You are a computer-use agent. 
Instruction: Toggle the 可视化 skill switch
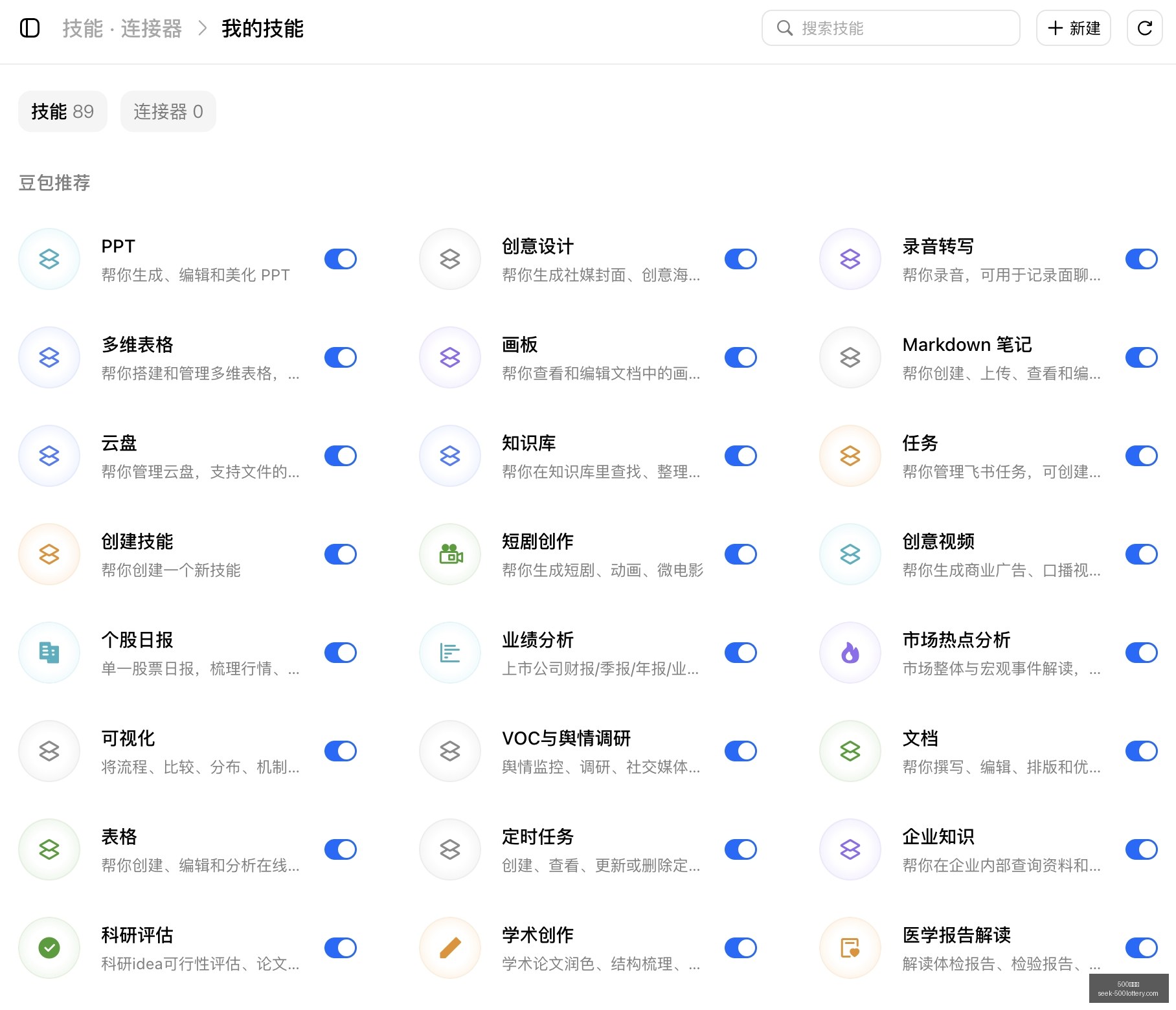[x=341, y=751]
